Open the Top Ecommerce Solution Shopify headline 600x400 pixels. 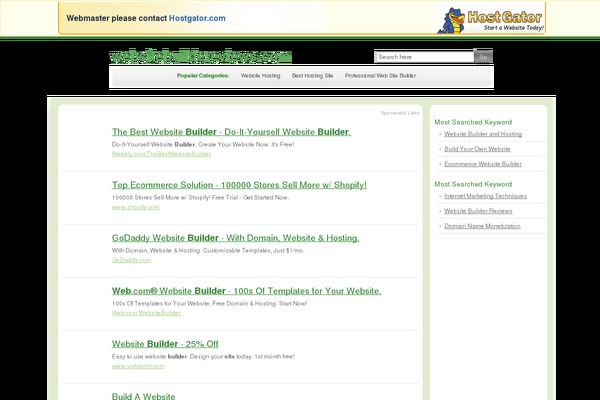point(239,185)
